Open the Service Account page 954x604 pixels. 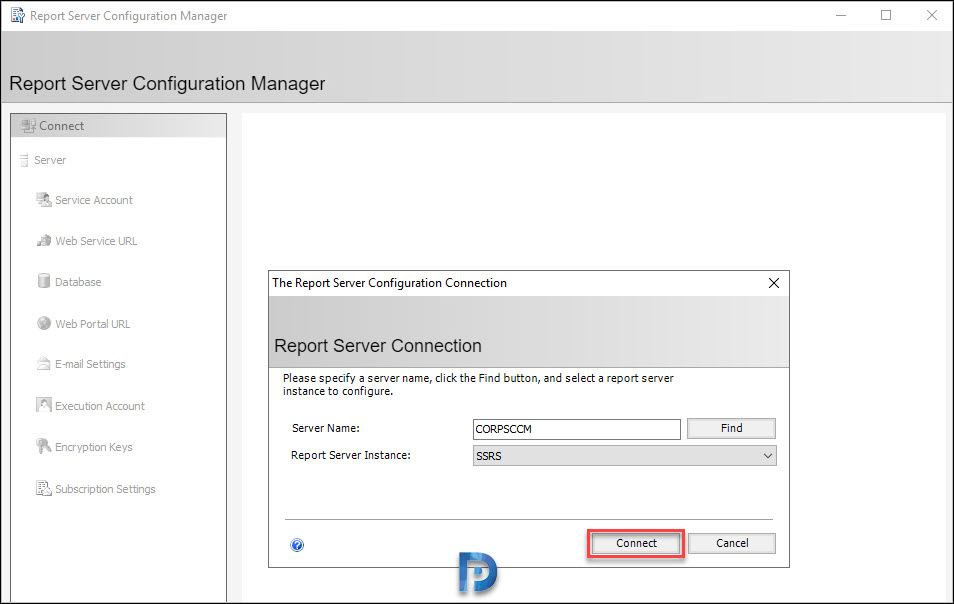[x=94, y=200]
